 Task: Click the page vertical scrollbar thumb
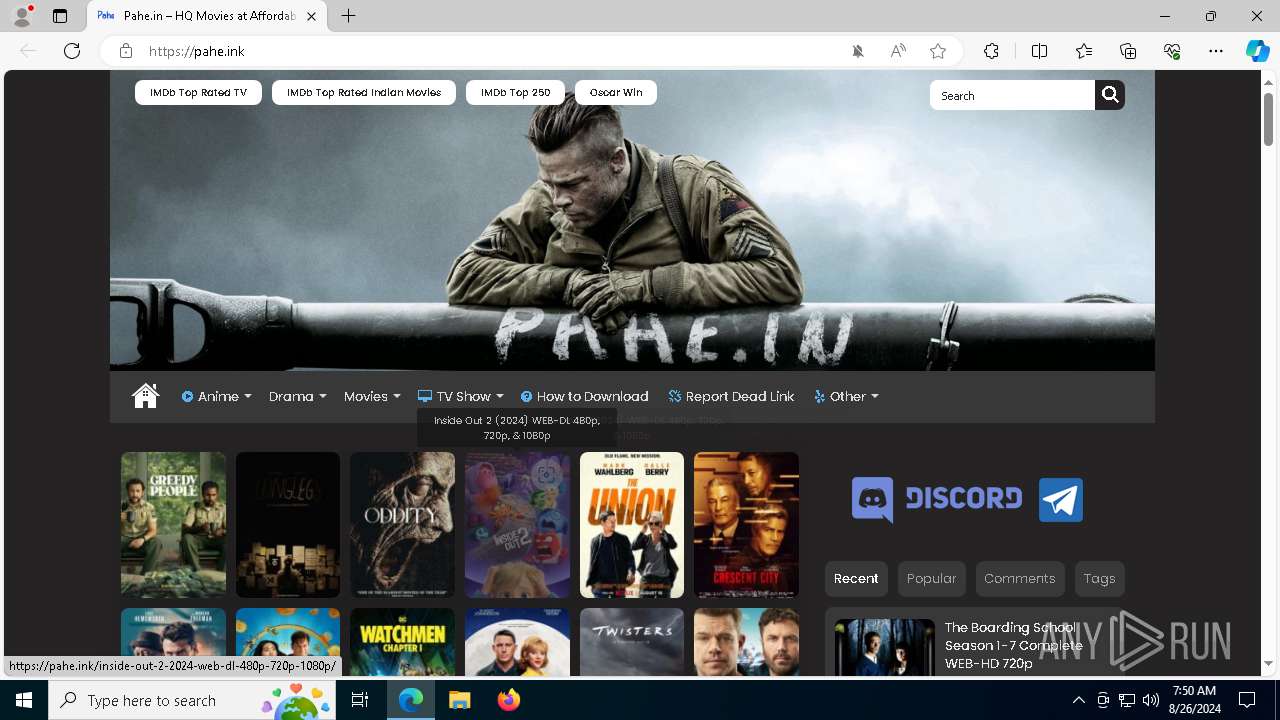pos(1269,118)
